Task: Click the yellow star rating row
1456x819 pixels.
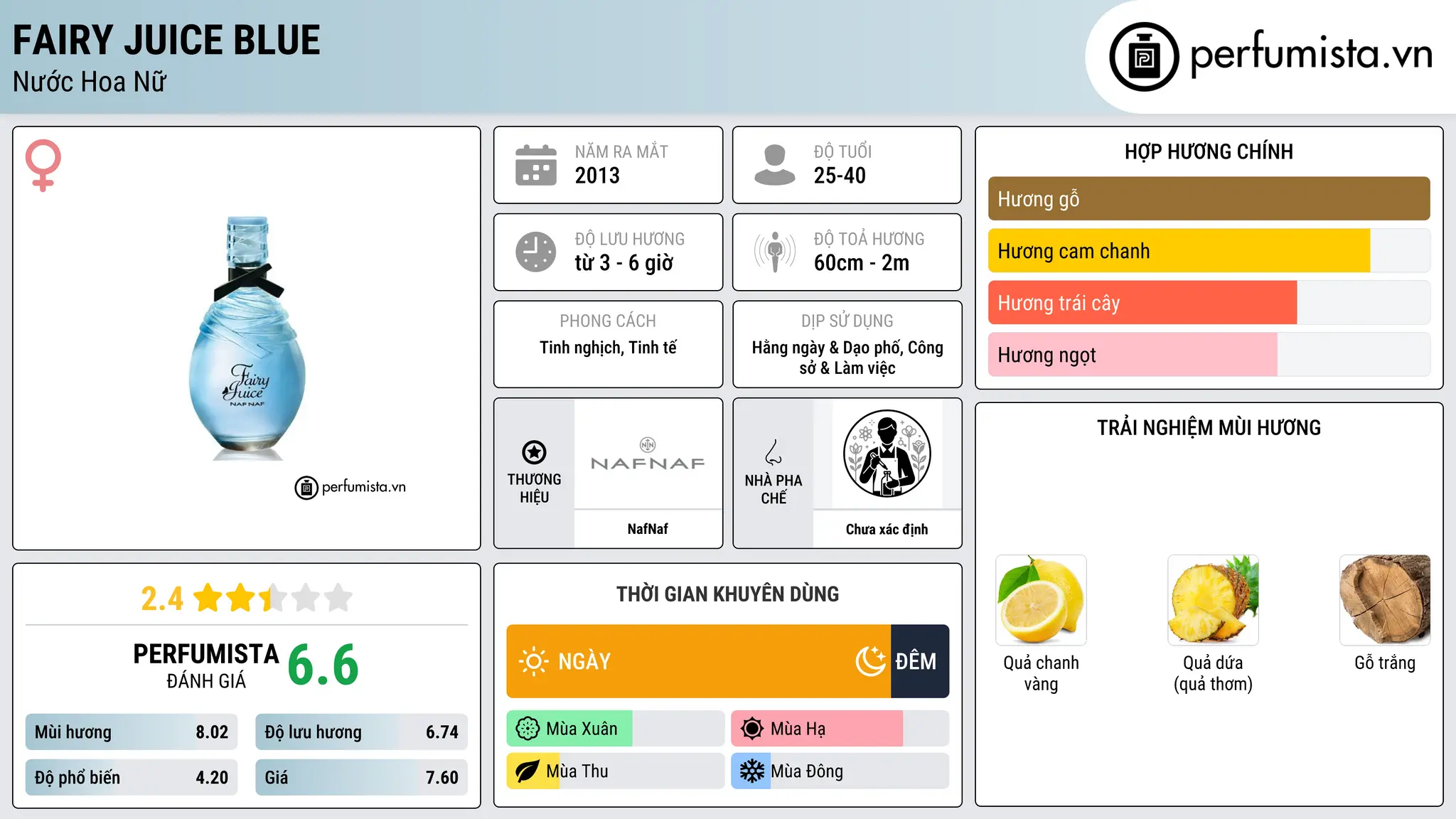Action: point(273,598)
